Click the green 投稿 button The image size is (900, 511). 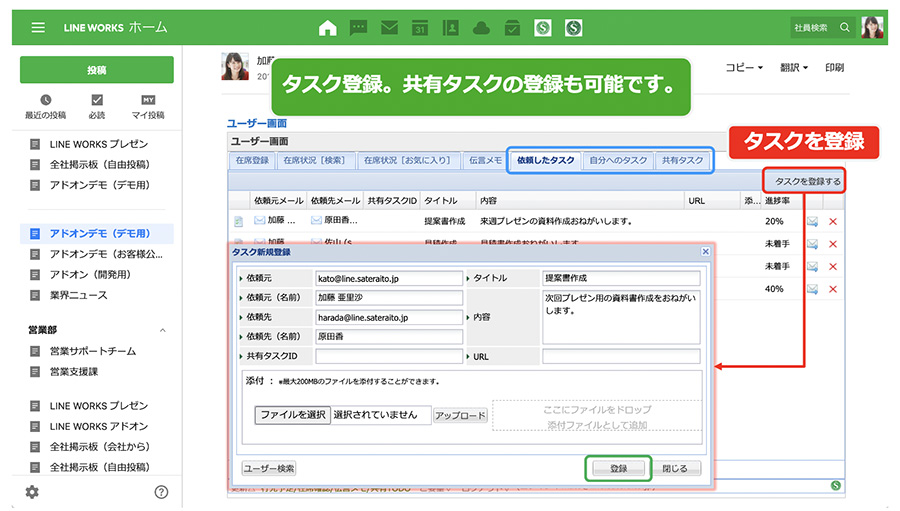pyautogui.click(x=96, y=70)
